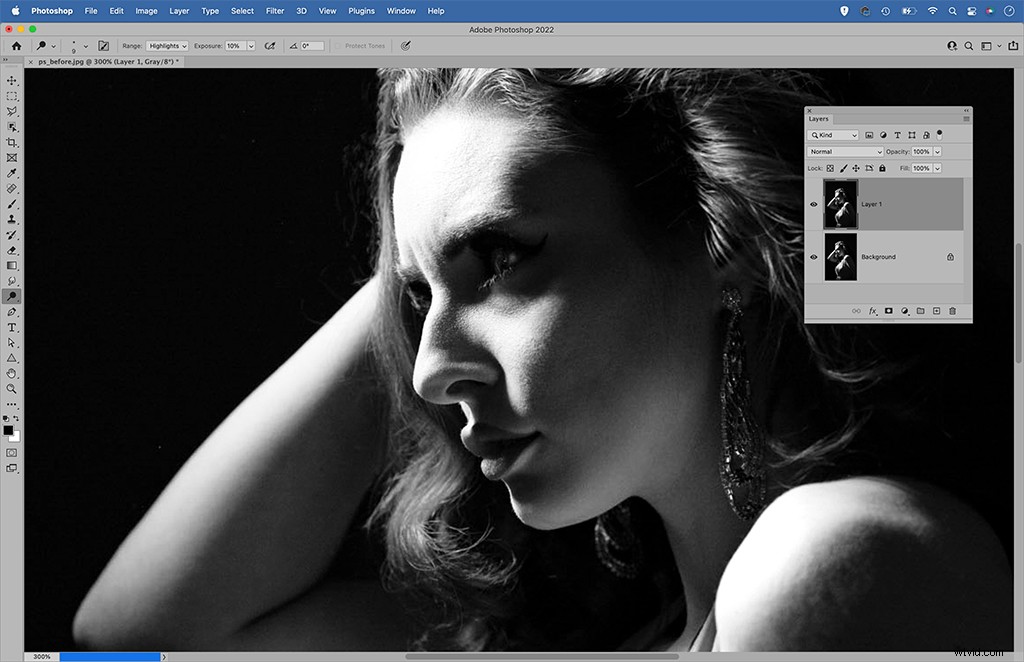The height and width of the screenshot is (662, 1024).
Task: Open the Filter menu
Action: click(275, 11)
